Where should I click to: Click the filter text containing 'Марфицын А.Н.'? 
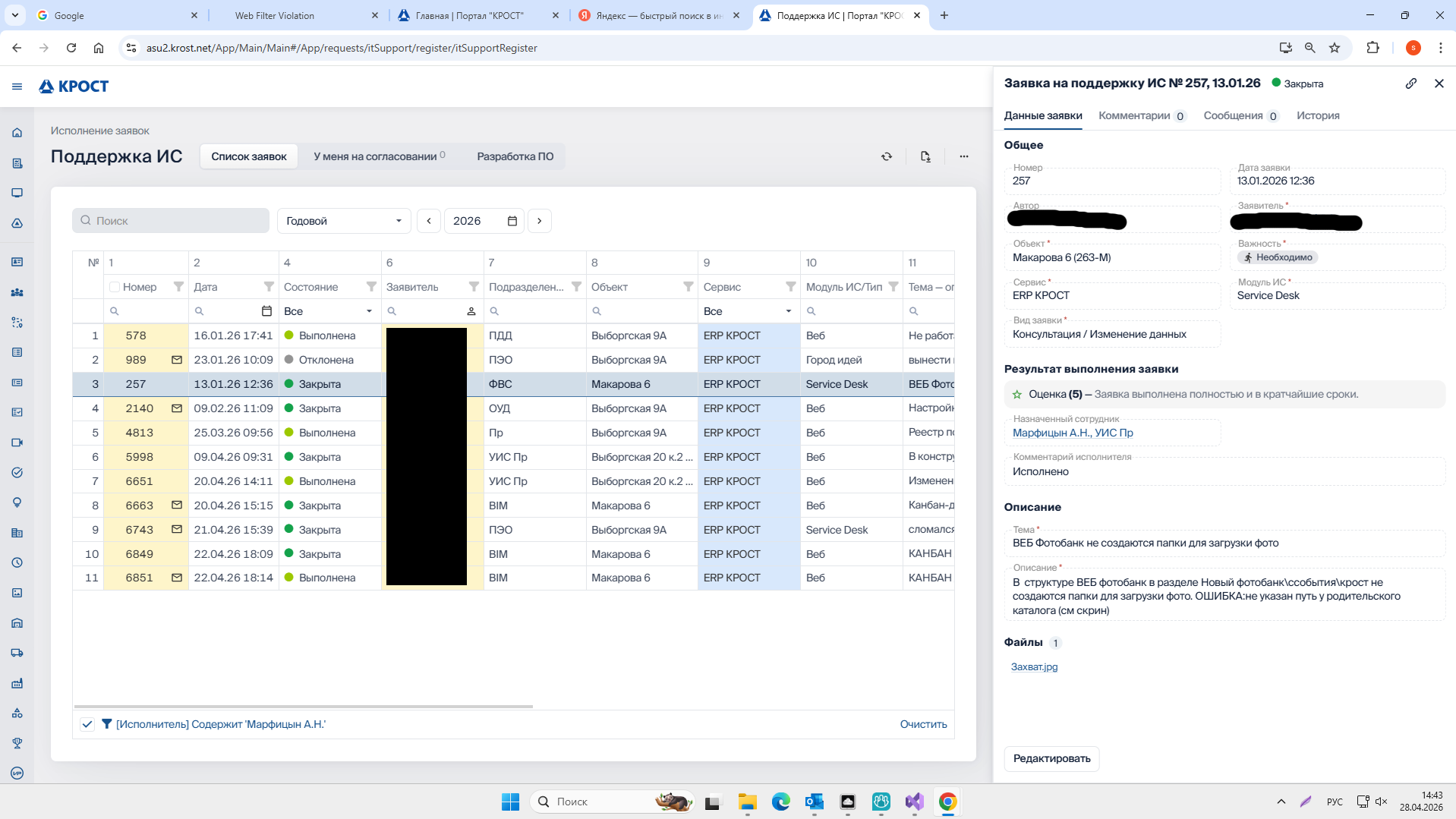pos(220,724)
